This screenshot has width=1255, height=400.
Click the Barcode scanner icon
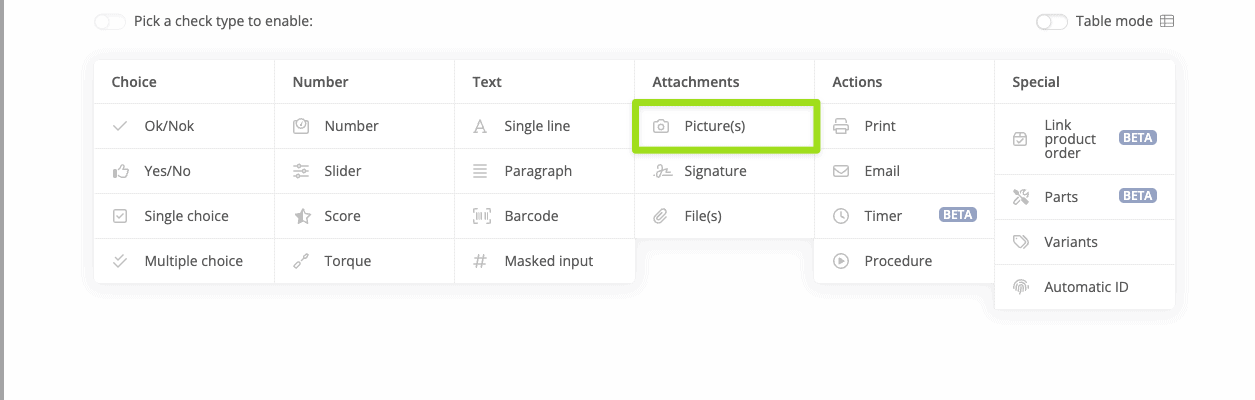tap(481, 216)
